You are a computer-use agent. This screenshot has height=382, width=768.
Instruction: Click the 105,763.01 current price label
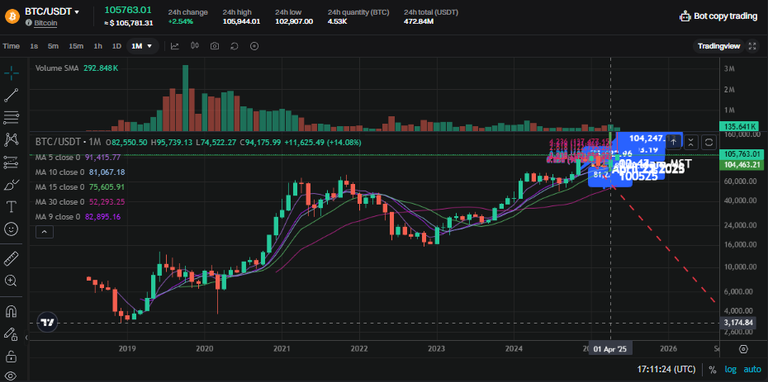click(742, 154)
